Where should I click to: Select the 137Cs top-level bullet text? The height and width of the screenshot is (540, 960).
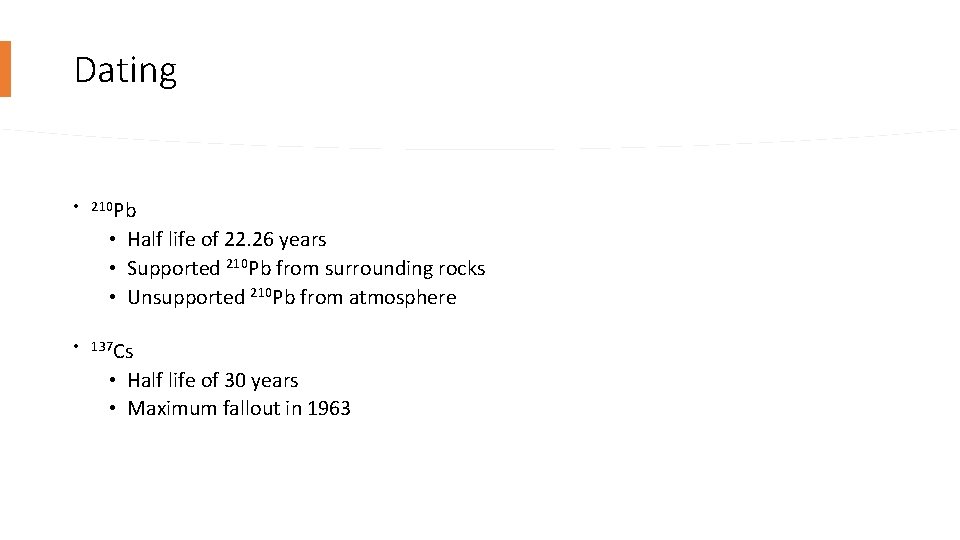(x=112, y=350)
